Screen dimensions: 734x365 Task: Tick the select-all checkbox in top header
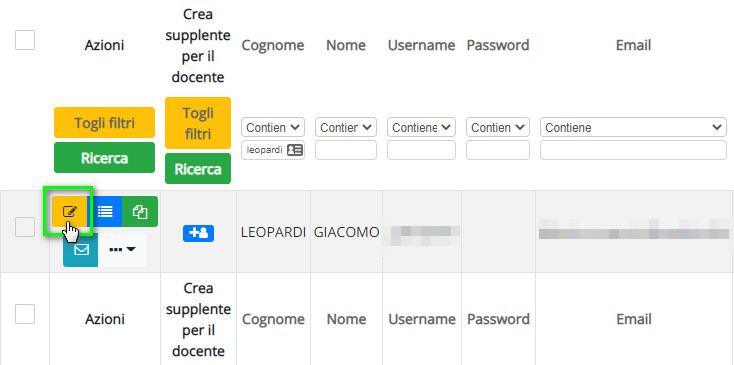(x=25, y=40)
